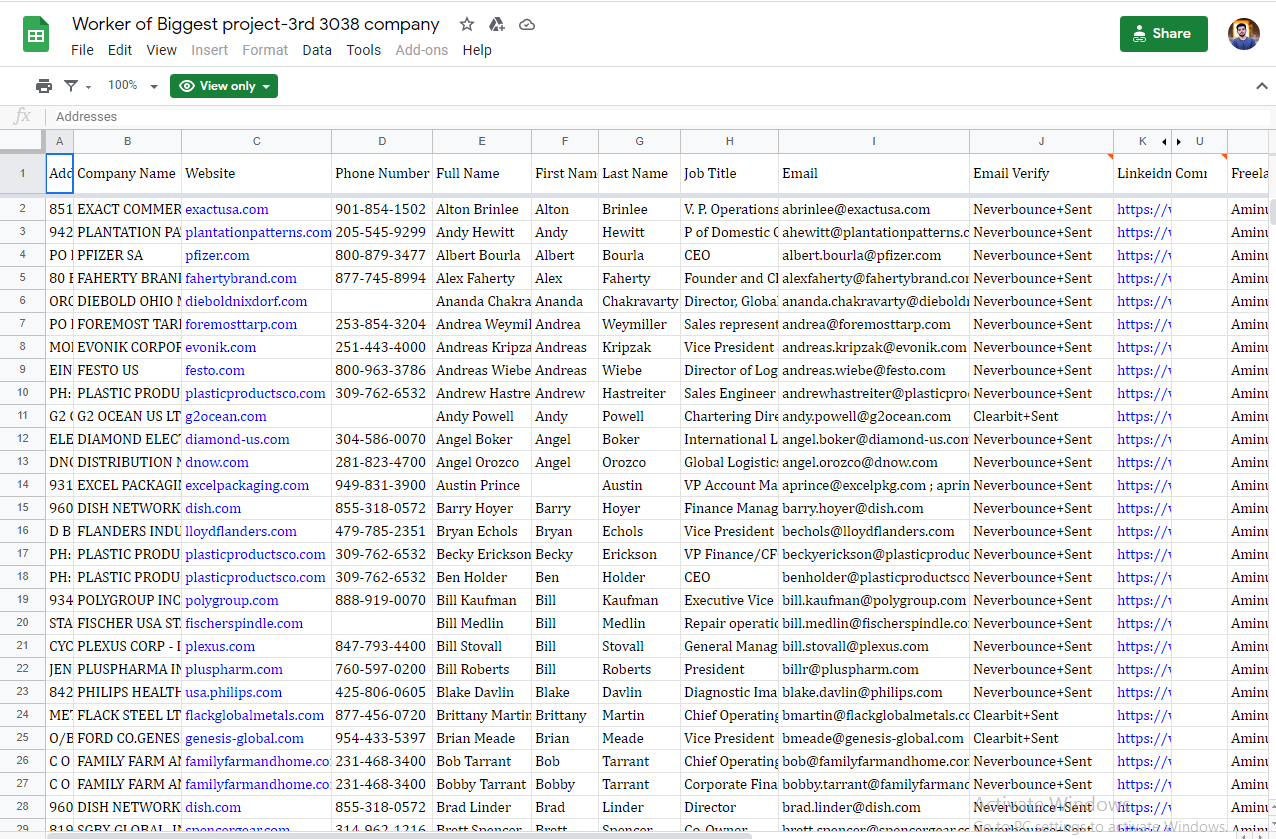Select the column D header
Image resolution: width=1276 pixels, height=839 pixels.
(x=382, y=141)
